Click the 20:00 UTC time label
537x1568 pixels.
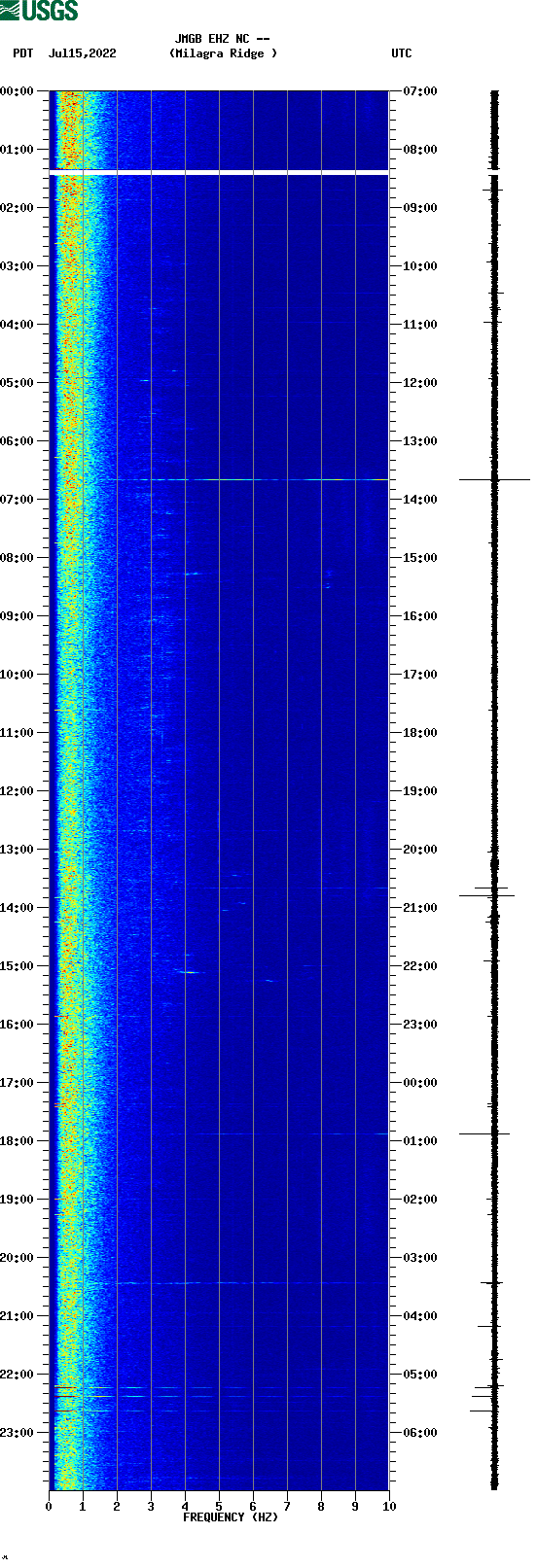419,850
